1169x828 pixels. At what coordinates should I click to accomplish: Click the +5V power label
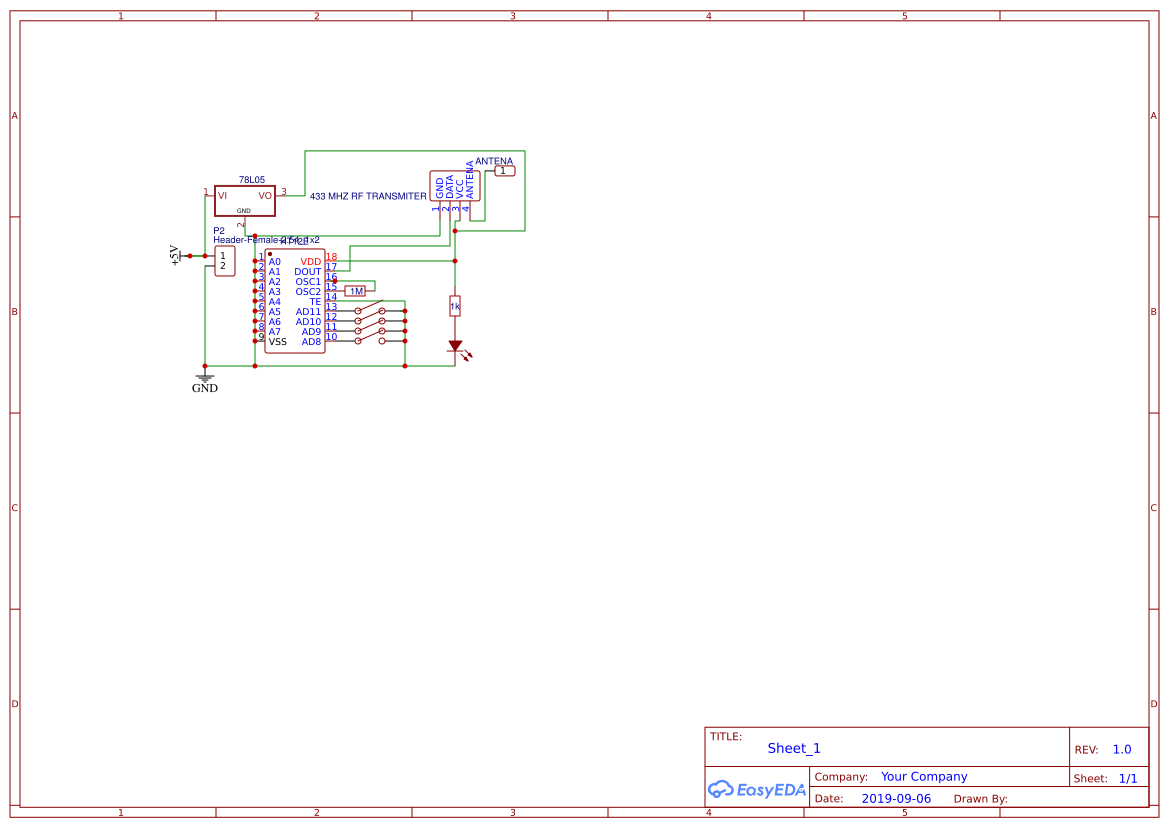176,256
